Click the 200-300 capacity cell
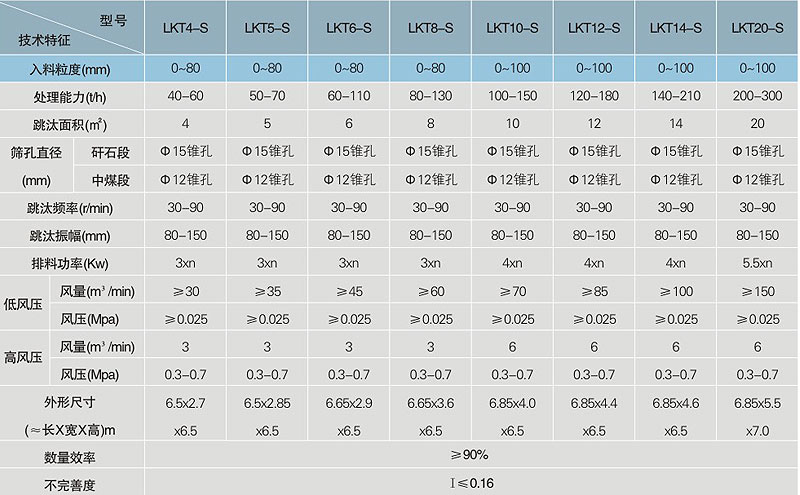 coord(757,96)
